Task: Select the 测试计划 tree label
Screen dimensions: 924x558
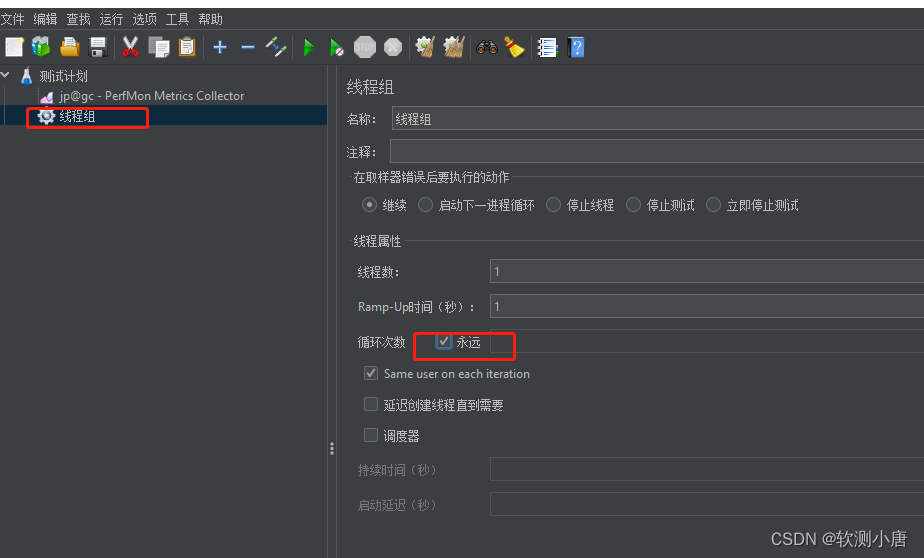Action: click(63, 76)
